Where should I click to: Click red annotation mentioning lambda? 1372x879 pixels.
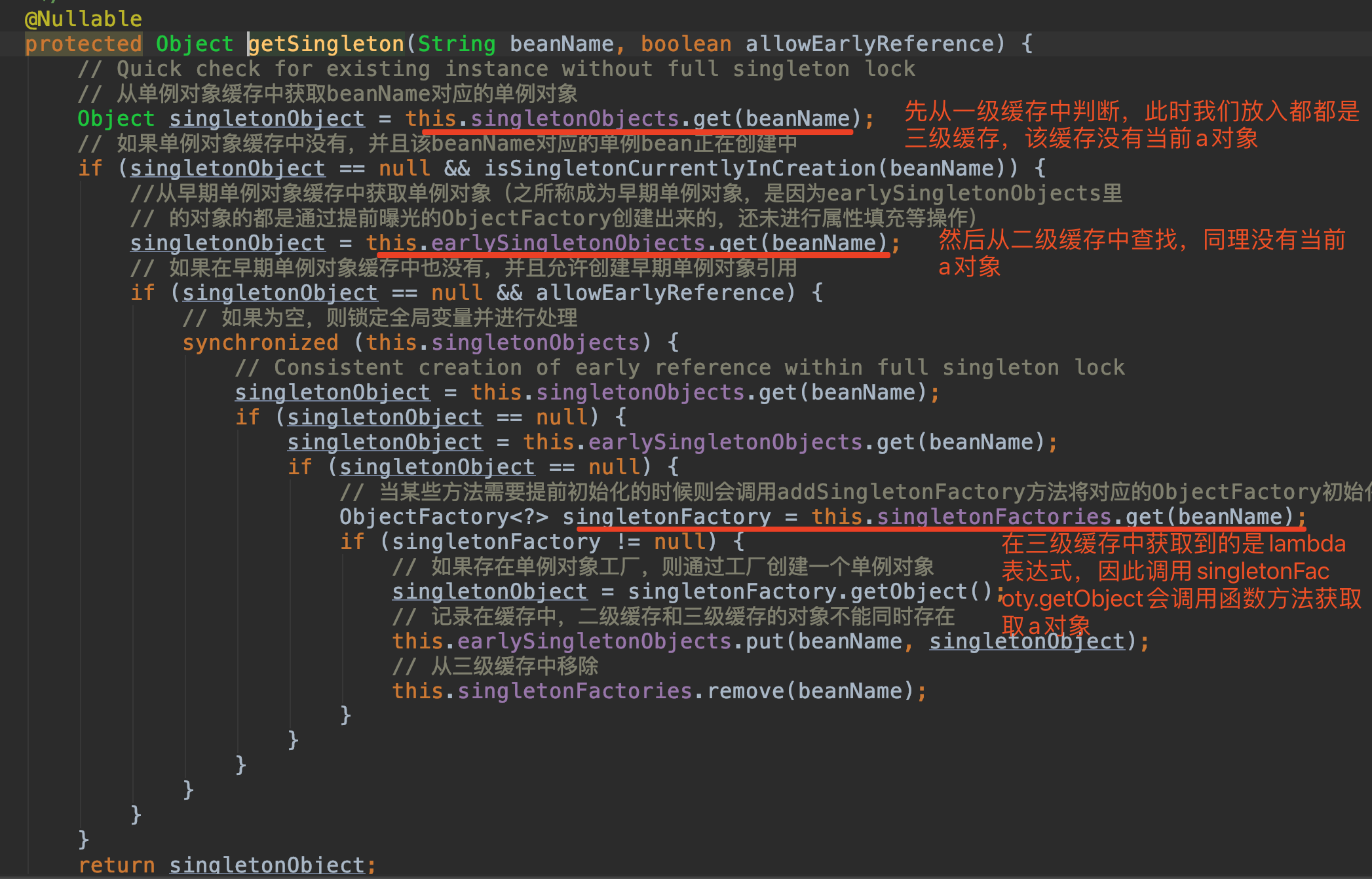point(1173,545)
